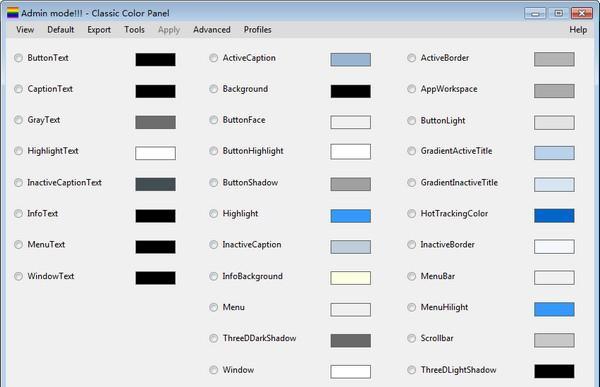Select the HotTrackingColor radio button
Viewport: 600px width, 387px height.
[411, 213]
